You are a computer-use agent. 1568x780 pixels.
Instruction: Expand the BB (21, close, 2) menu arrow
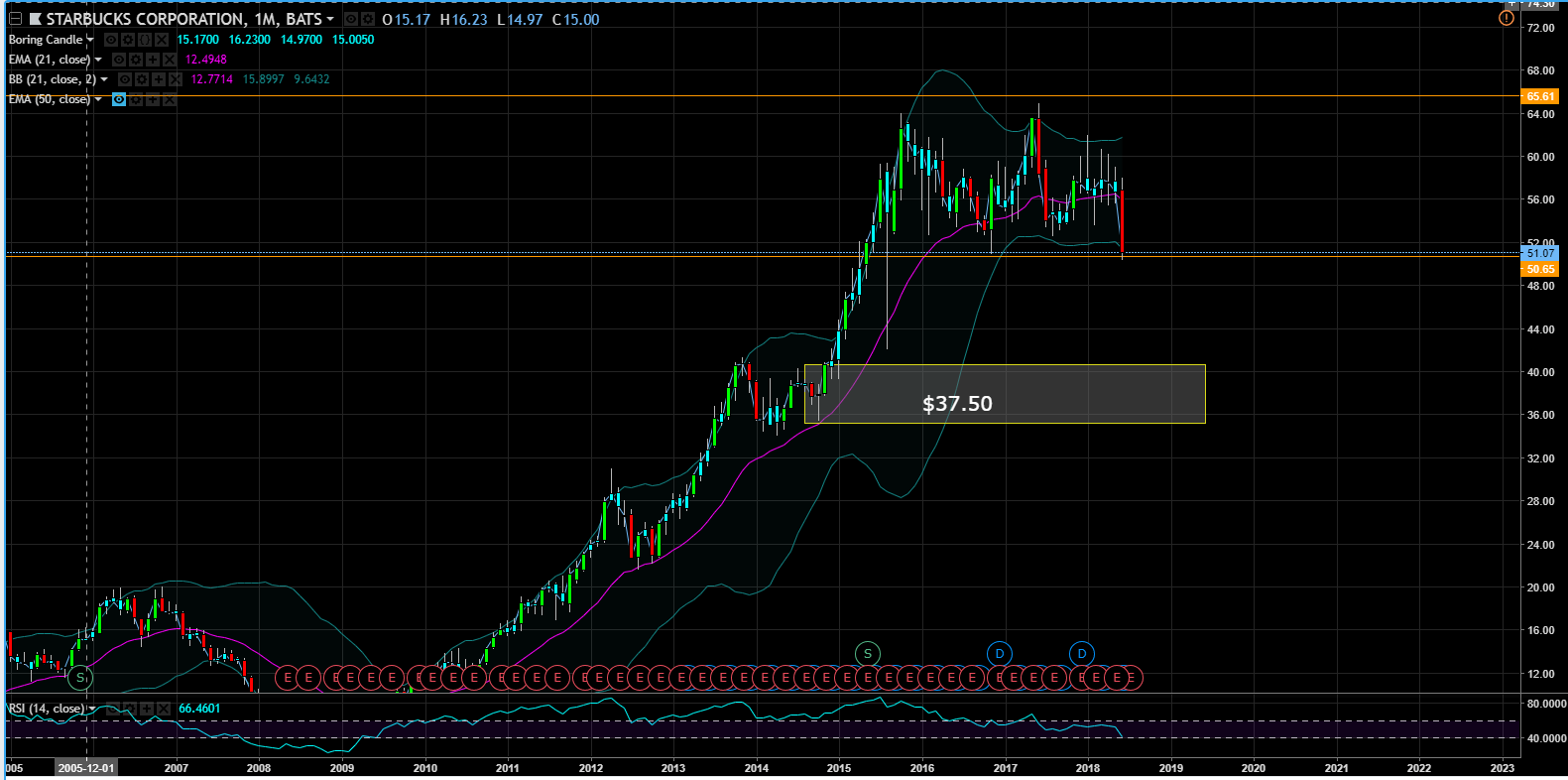104,79
